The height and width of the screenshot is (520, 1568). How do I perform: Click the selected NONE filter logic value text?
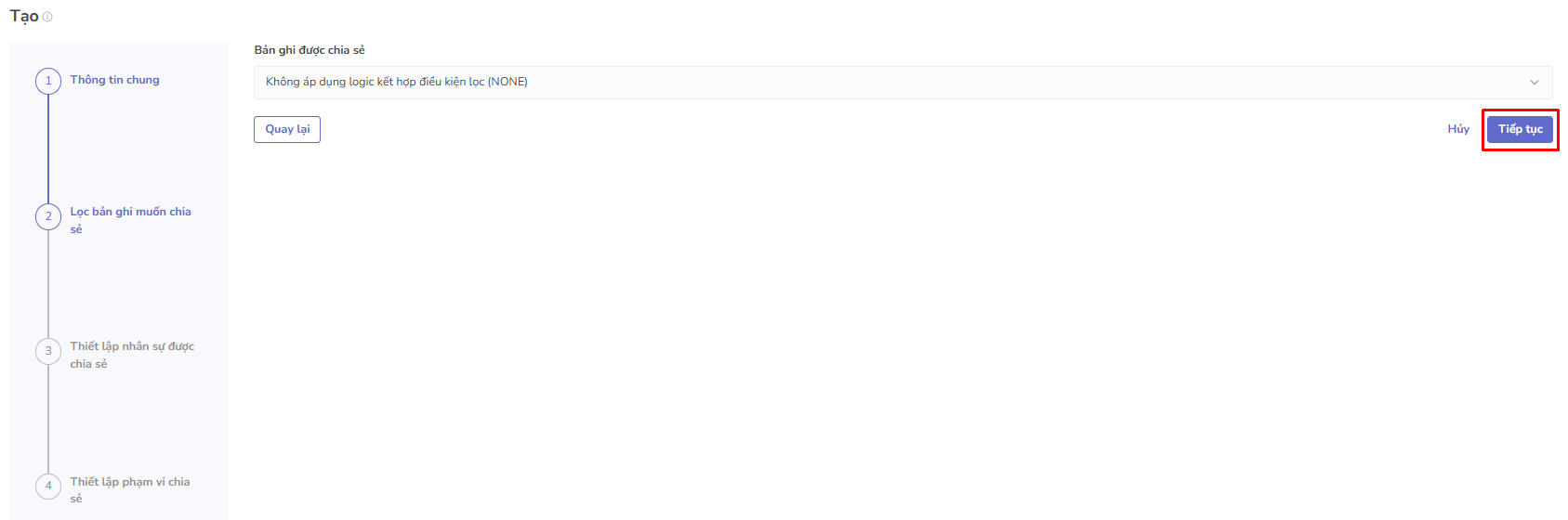(397, 82)
